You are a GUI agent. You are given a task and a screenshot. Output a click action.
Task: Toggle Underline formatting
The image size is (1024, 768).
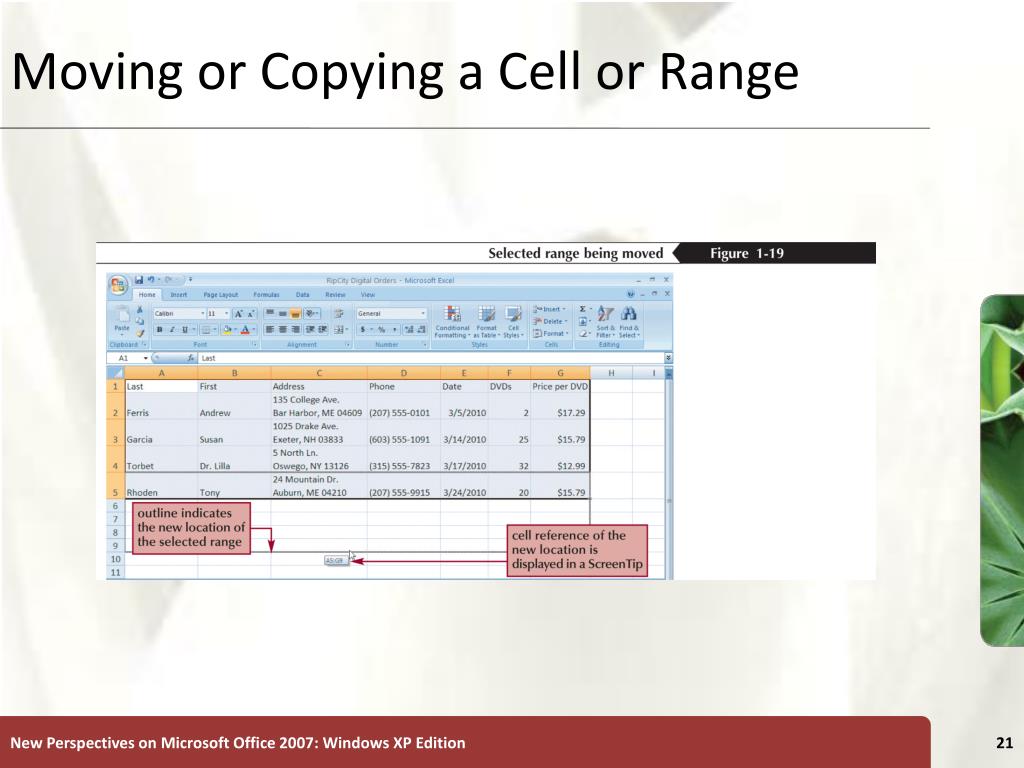tap(185, 330)
